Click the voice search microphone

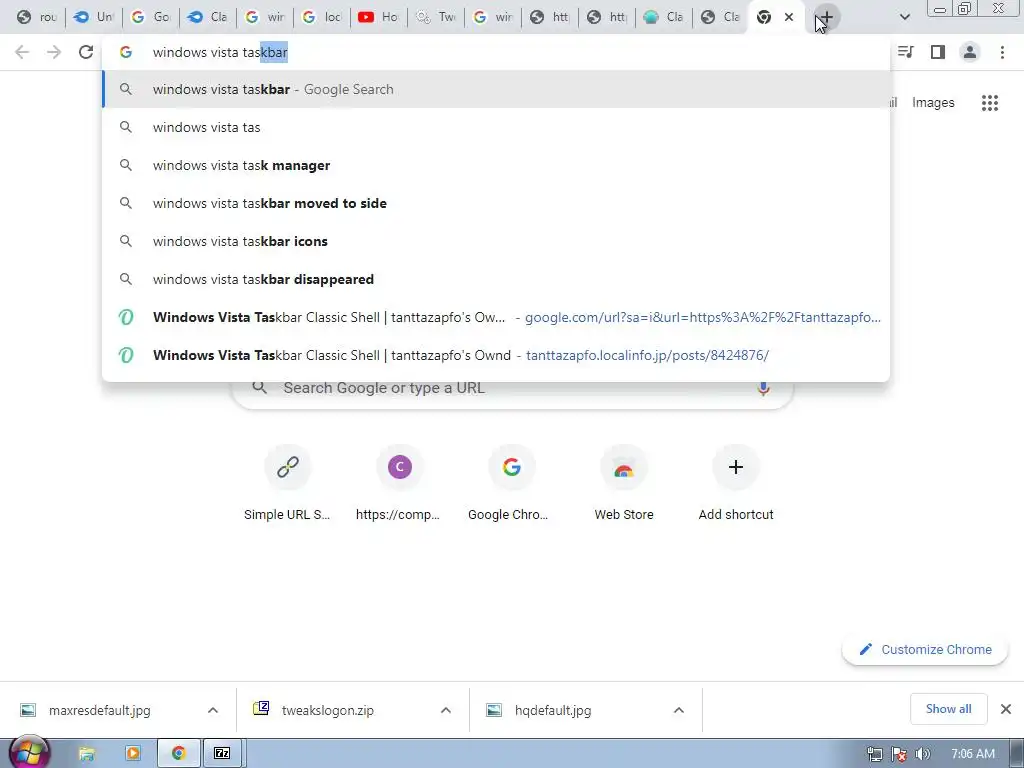tap(763, 388)
